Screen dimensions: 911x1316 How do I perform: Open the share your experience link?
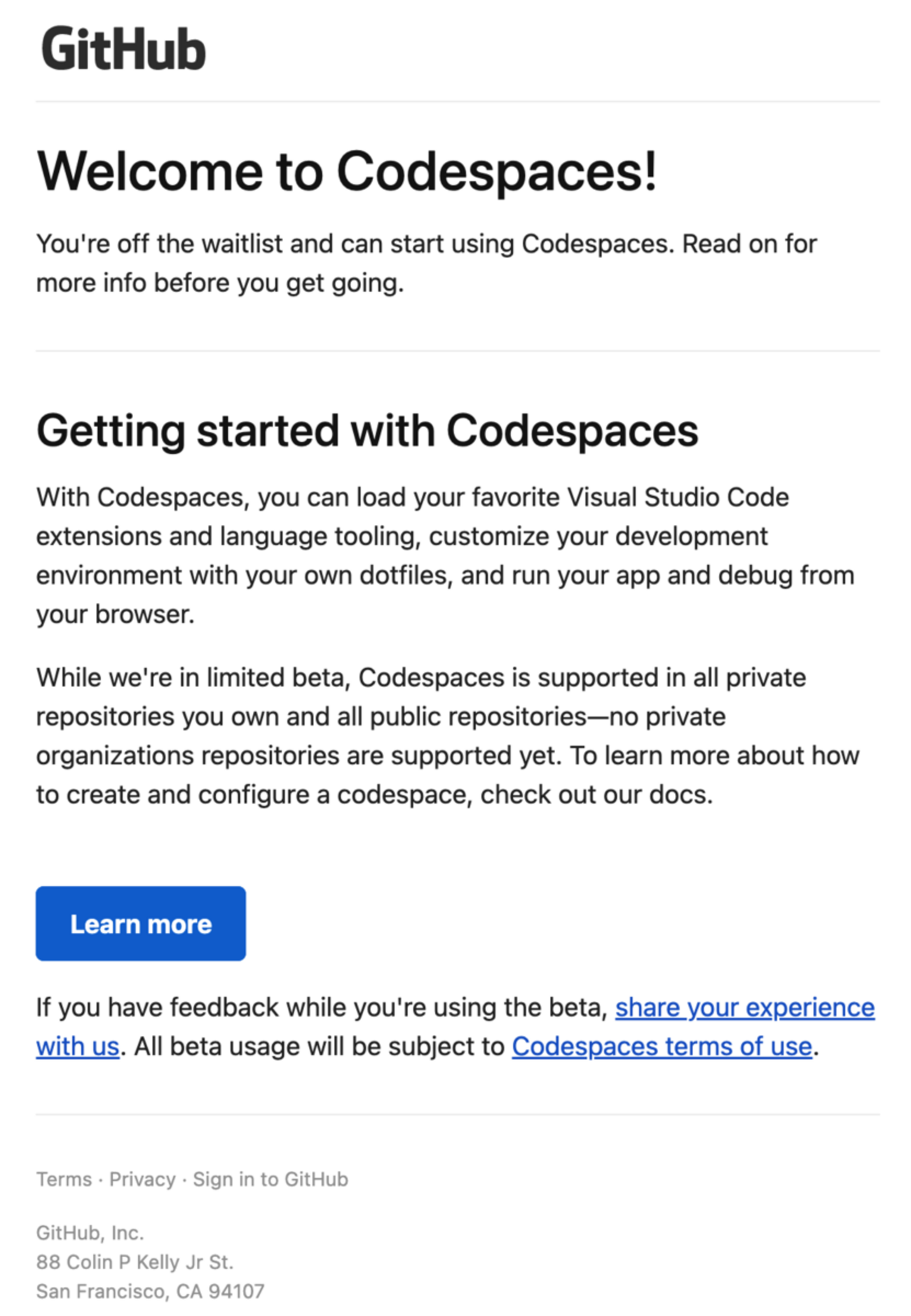744,1008
